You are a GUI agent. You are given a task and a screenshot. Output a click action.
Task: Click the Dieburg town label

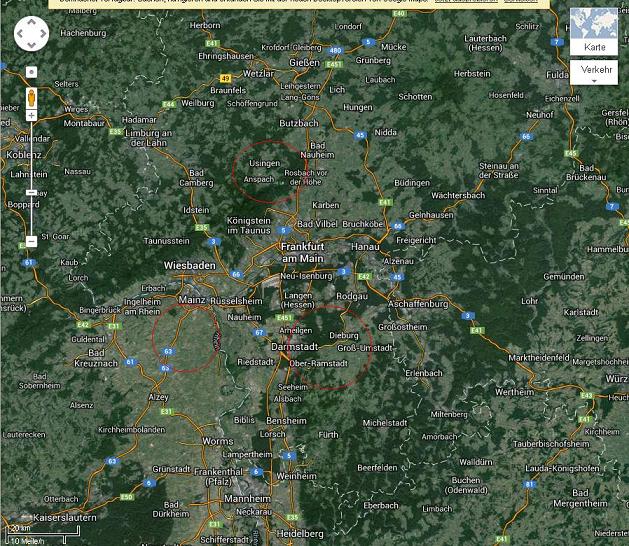tap(344, 335)
